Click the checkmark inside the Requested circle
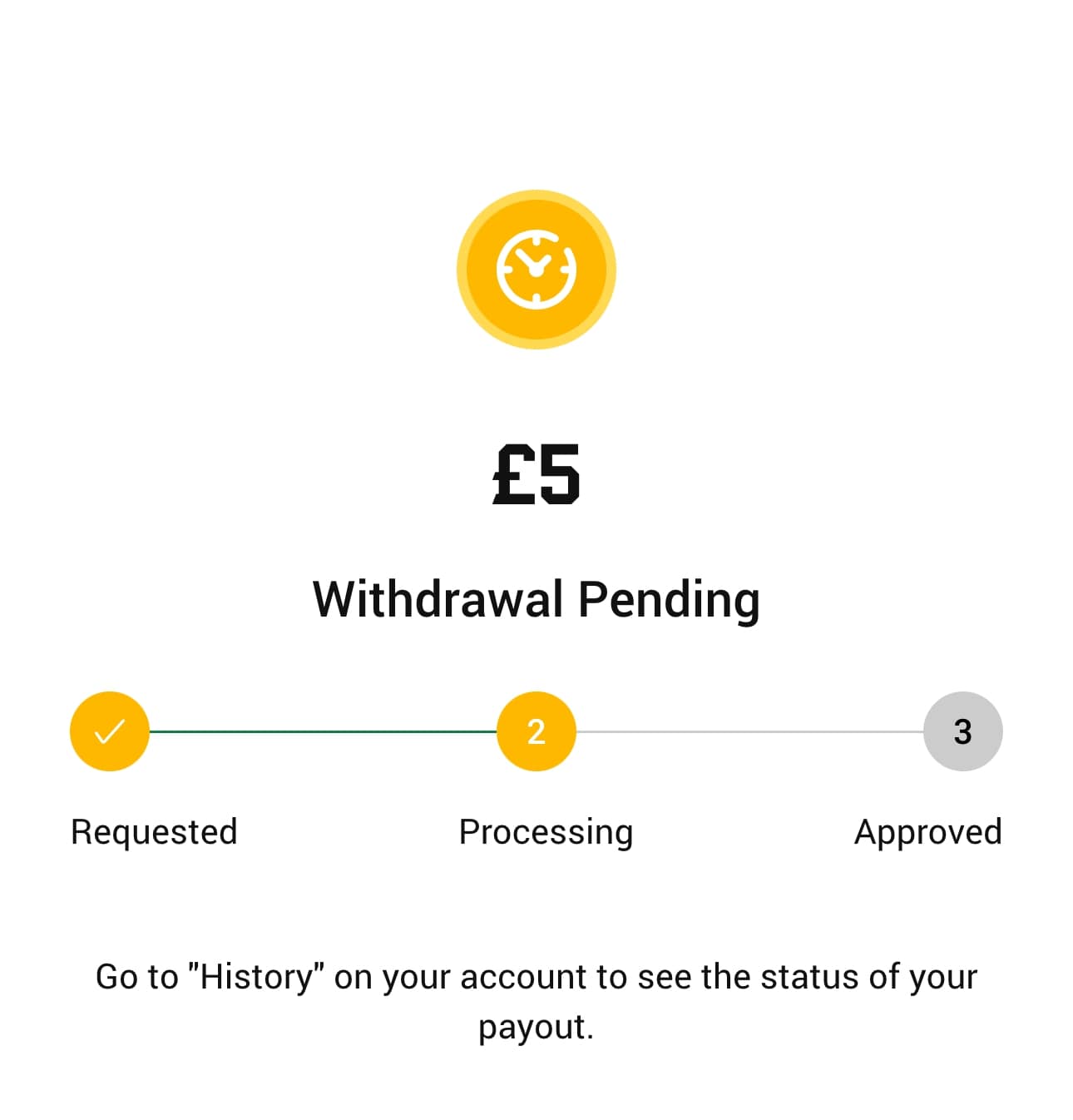Image resolution: width=1073 pixels, height=1120 pixels. (x=109, y=731)
